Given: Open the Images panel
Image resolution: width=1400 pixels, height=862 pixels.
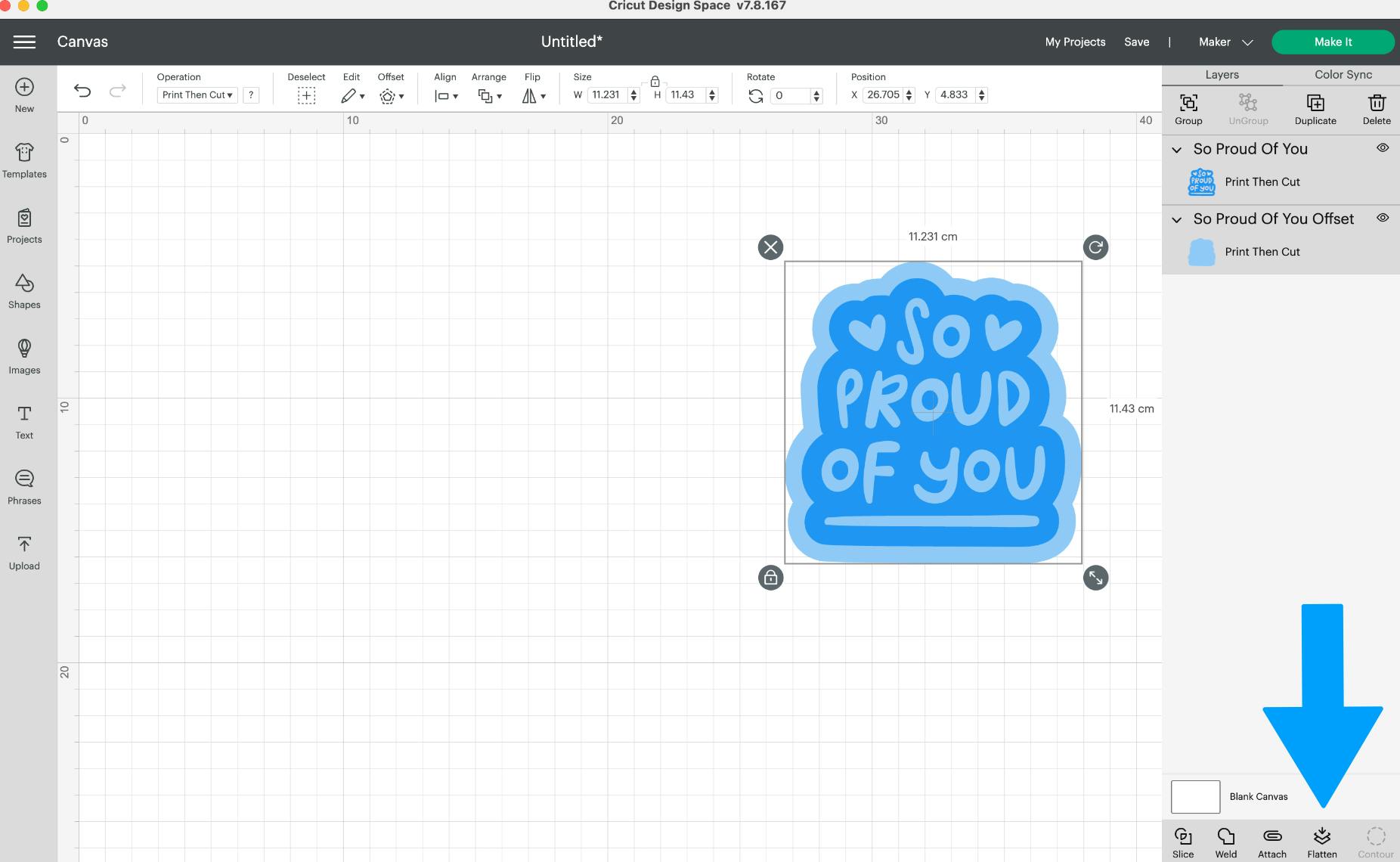Looking at the screenshot, I should [x=24, y=355].
